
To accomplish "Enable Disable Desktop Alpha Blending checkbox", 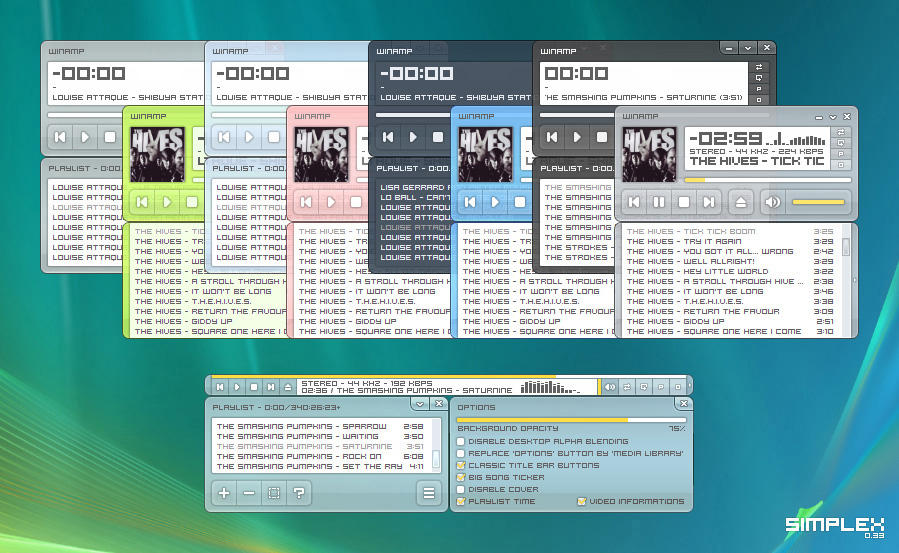I will click(x=461, y=441).
